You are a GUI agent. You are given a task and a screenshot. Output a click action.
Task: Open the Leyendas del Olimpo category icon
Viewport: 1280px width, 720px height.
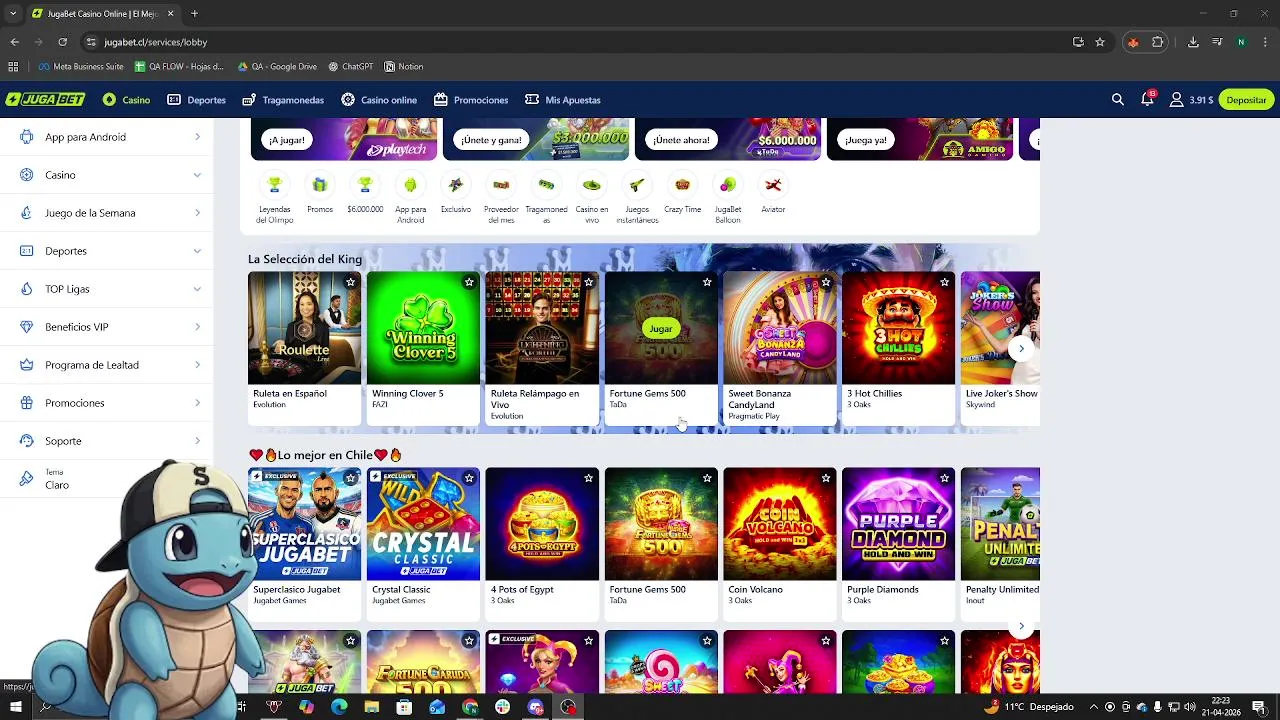pos(274,185)
